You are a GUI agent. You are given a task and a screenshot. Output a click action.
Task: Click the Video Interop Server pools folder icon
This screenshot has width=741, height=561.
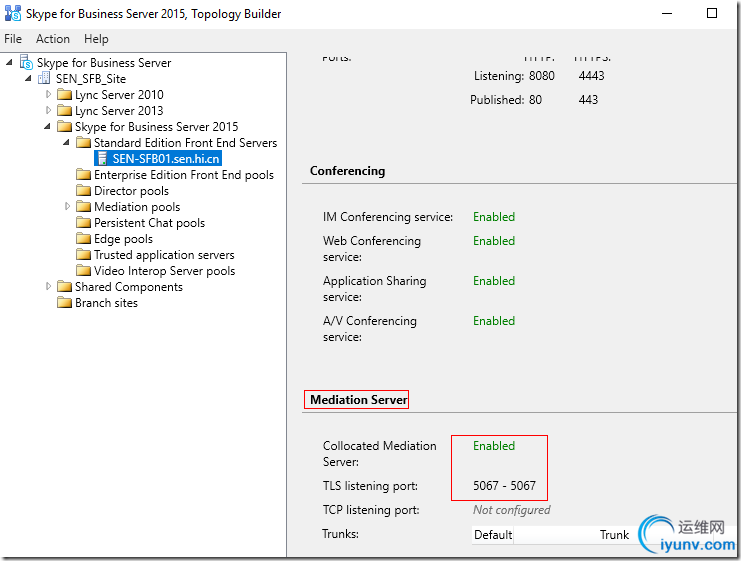click(83, 270)
